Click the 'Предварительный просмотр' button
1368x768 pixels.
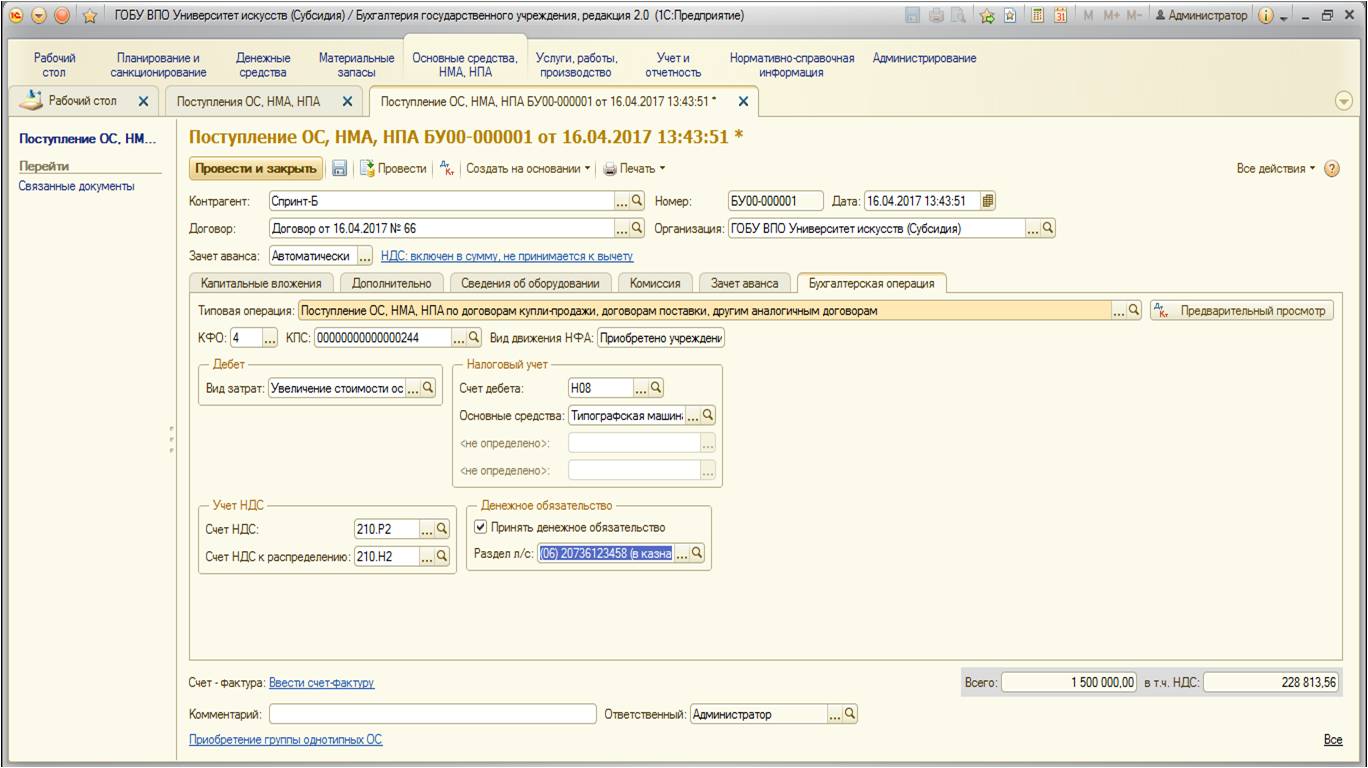click(x=1242, y=311)
